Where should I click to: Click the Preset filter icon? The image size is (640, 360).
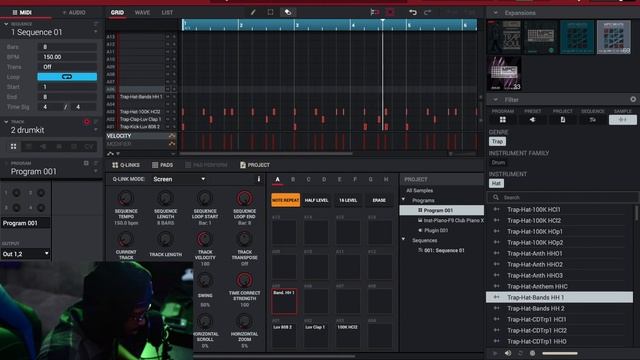[532, 120]
